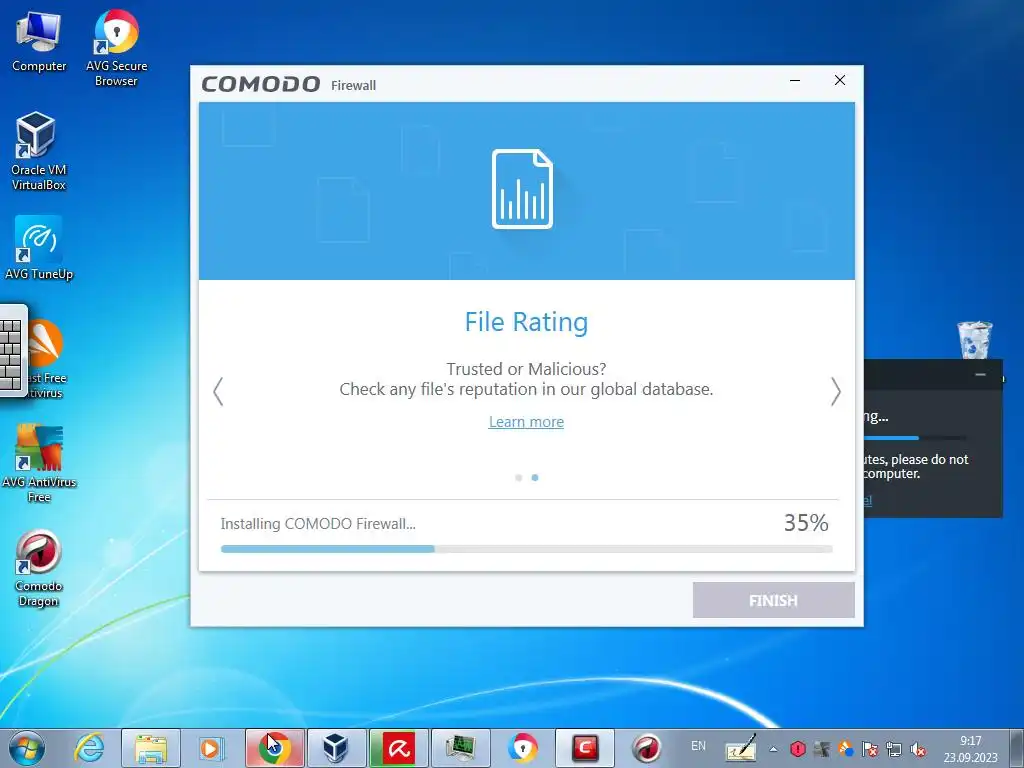Screen dimensions: 1024x768
Task: Click the installation progress bar
Action: pos(526,549)
